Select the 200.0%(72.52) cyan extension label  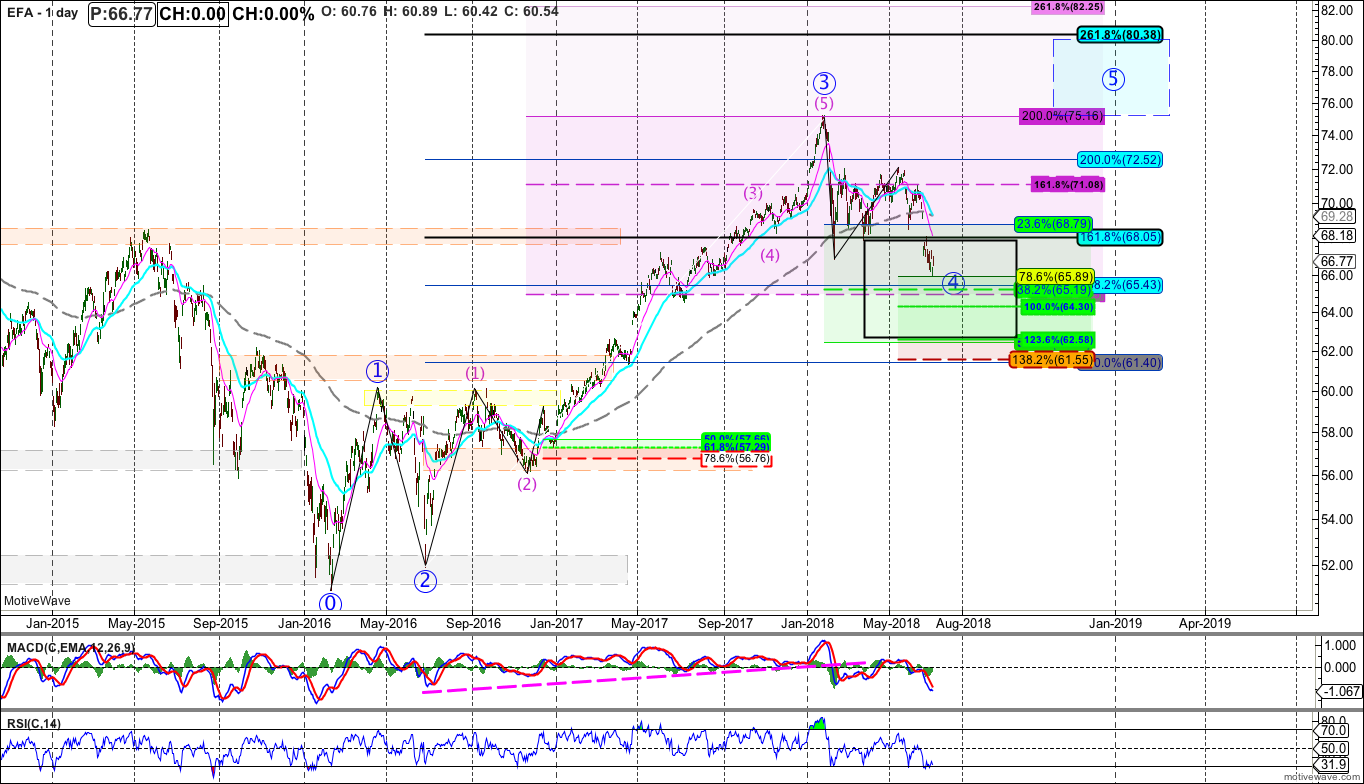coord(1120,159)
